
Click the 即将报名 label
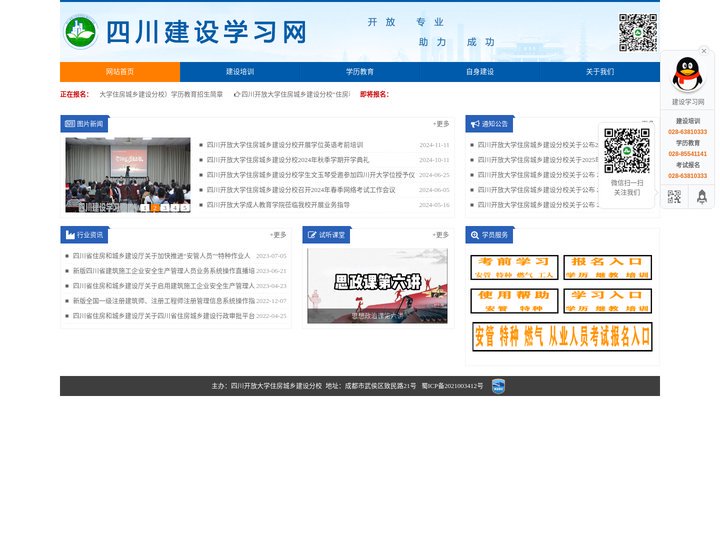pyautogui.click(x=374, y=94)
